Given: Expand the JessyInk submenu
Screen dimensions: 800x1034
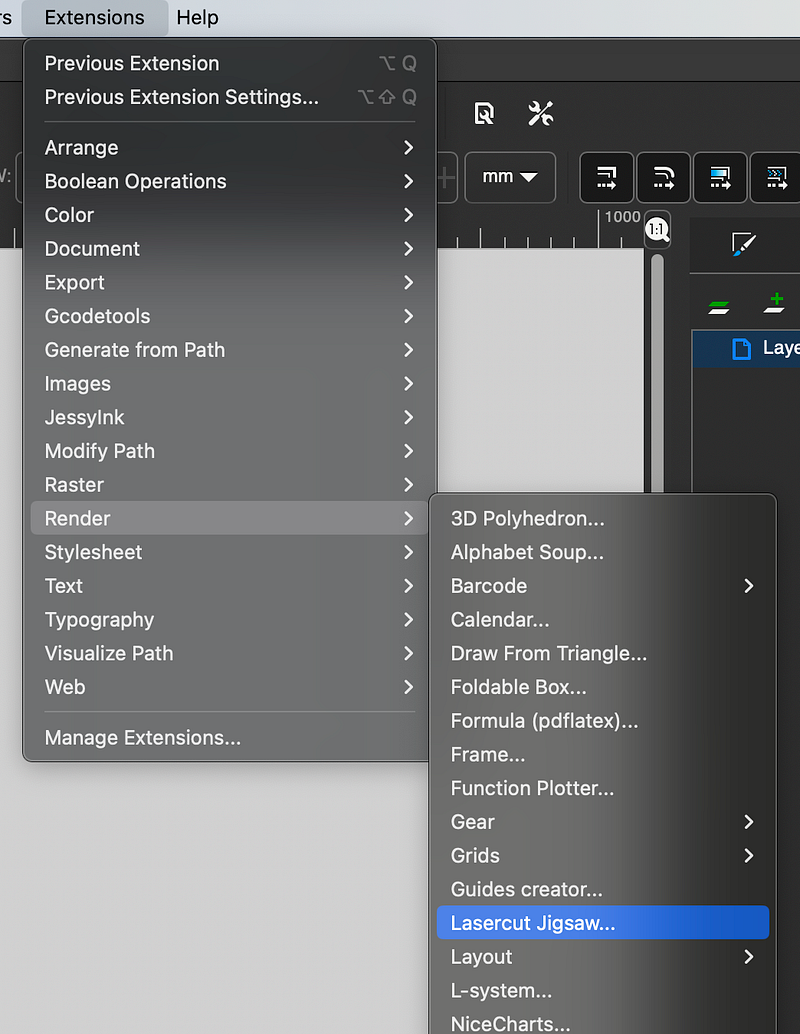Looking at the screenshot, I should coord(230,417).
